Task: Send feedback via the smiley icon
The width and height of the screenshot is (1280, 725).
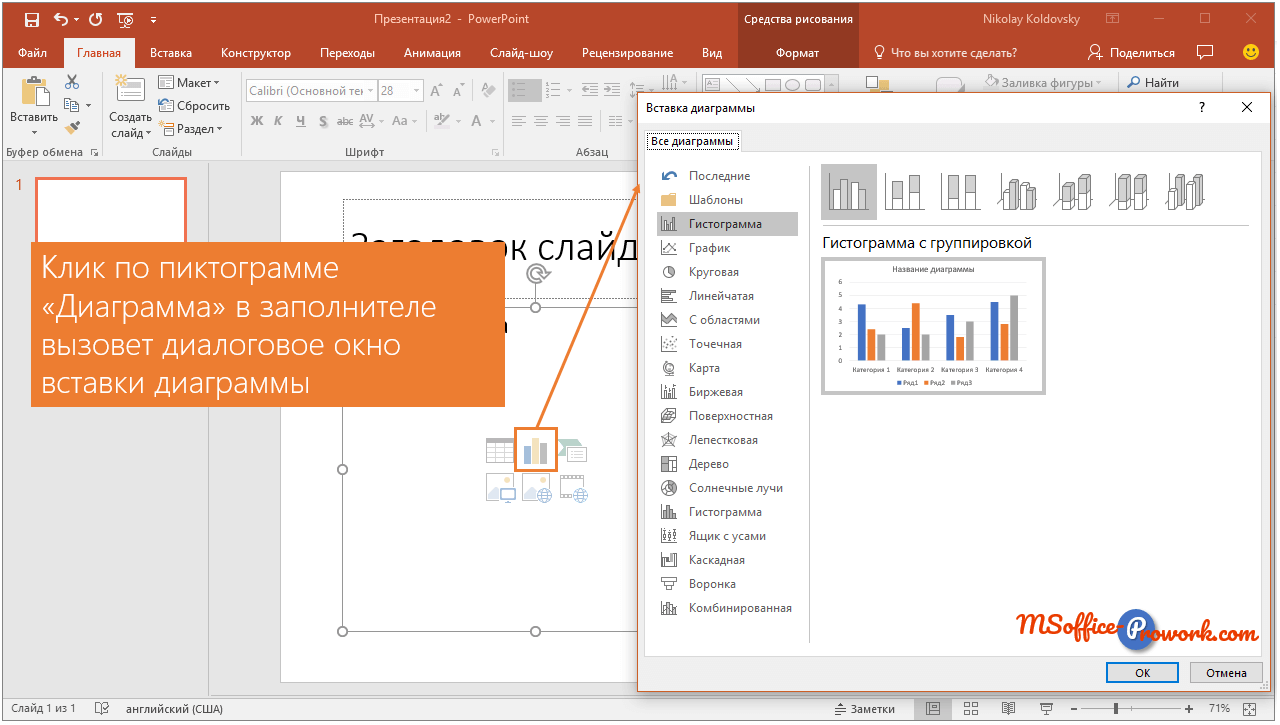Action: (x=1250, y=52)
